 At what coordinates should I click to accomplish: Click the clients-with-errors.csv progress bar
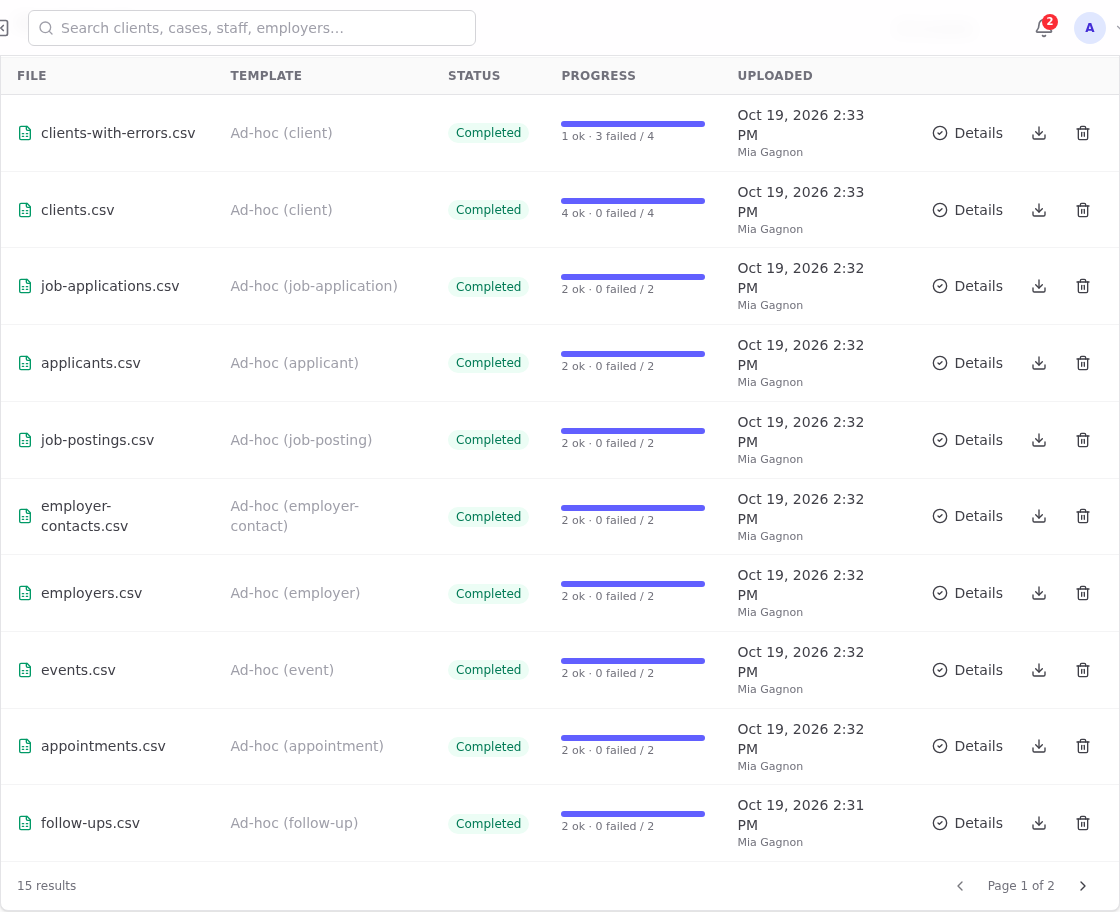point(633,124)
